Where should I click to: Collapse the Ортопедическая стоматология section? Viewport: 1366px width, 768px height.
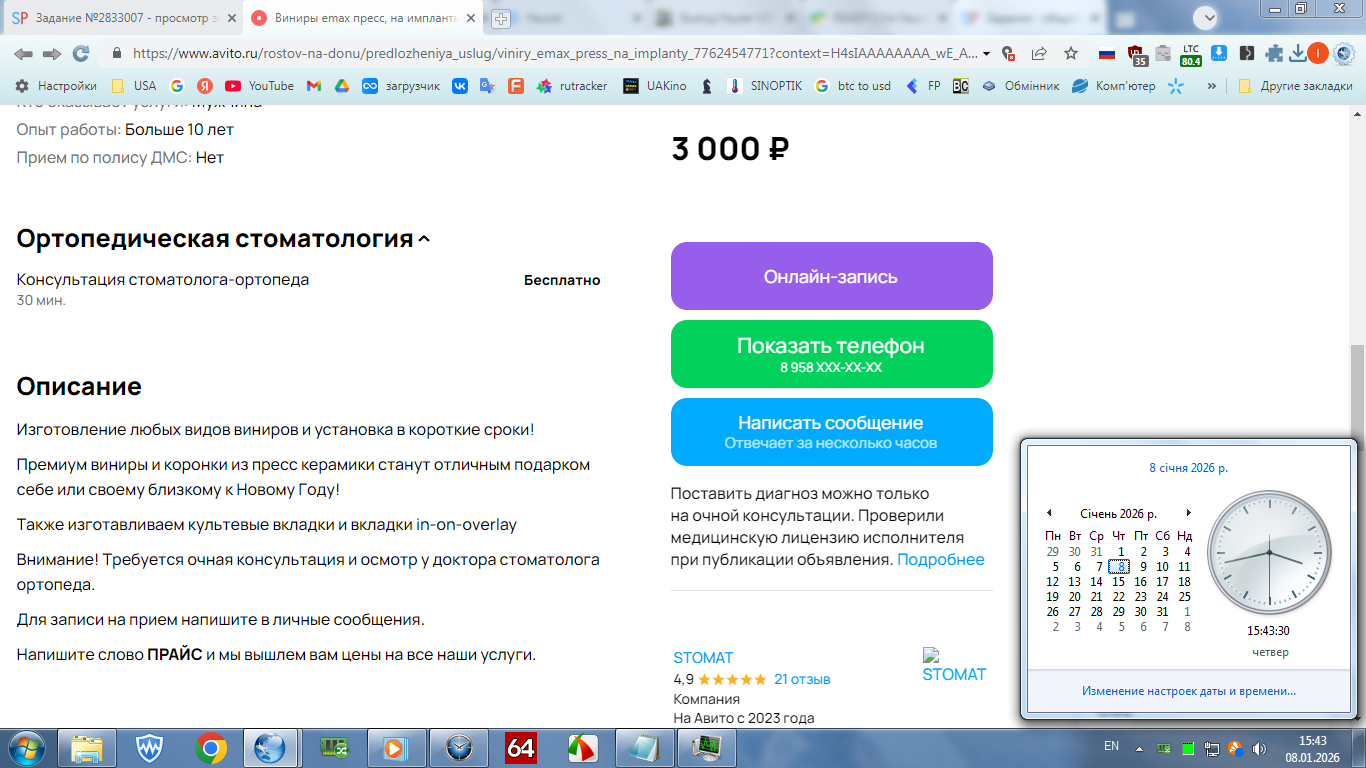pos(424,240)
